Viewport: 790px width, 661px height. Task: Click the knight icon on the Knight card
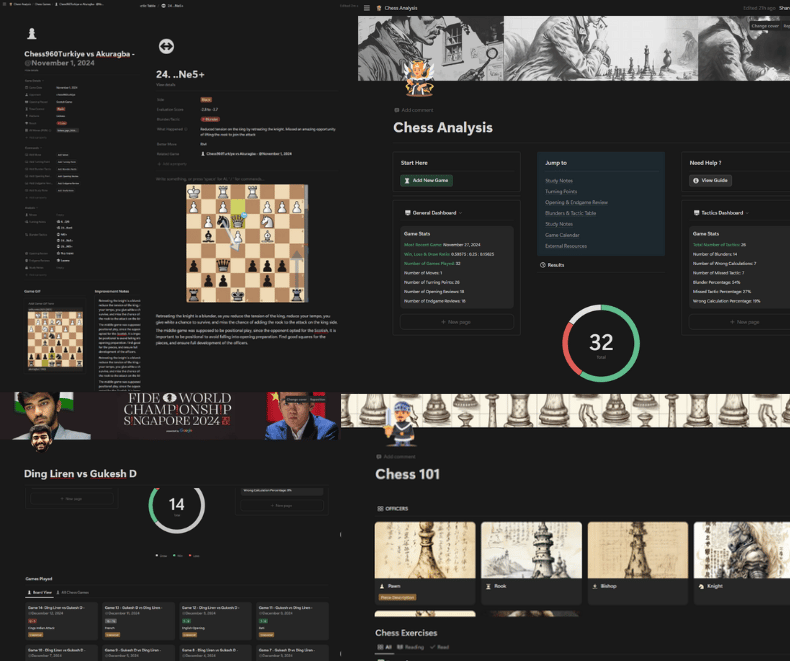click(x=701, y=586)
